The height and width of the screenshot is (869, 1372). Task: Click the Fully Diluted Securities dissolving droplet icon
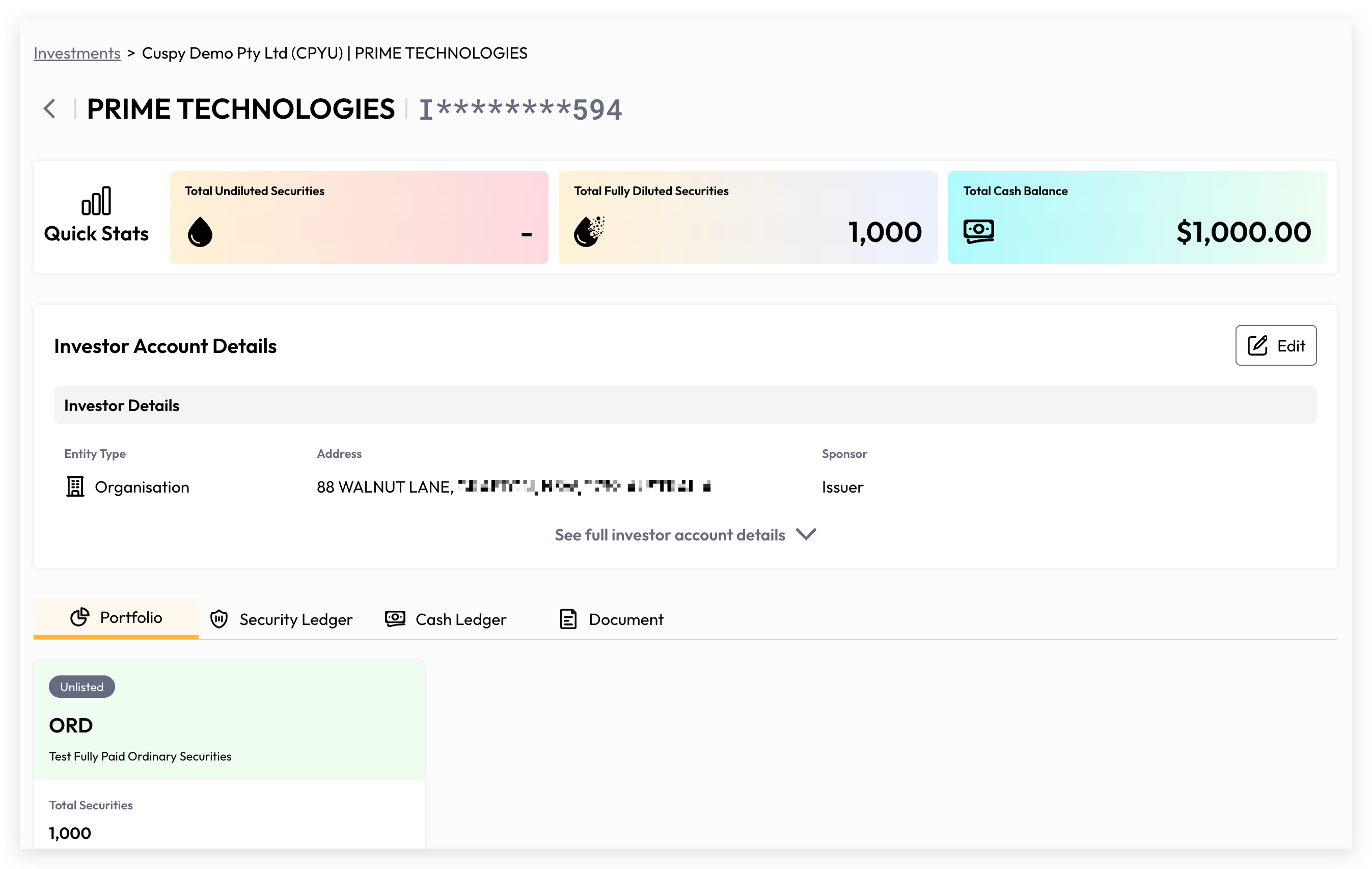[589, 231]
